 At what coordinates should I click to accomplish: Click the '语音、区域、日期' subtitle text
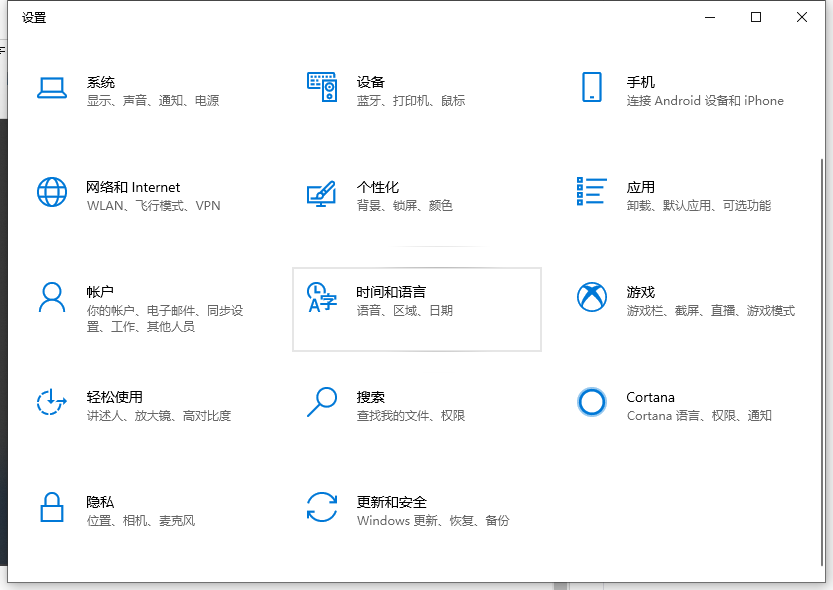pos(406,311)
